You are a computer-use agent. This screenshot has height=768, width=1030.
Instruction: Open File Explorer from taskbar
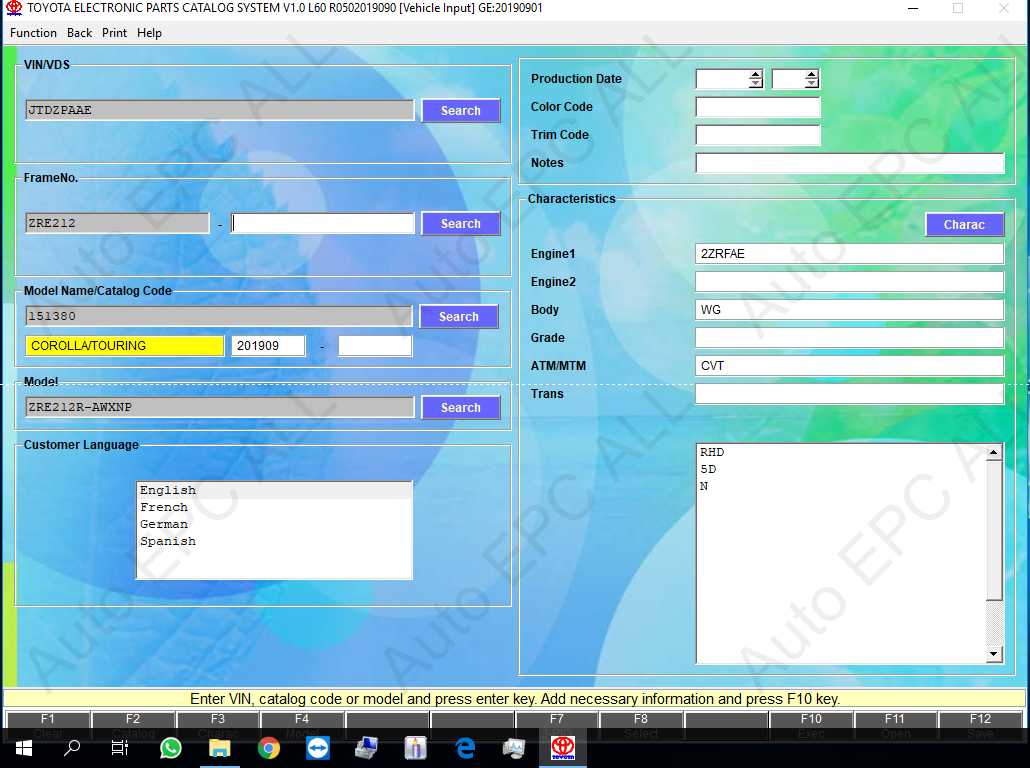219,748
